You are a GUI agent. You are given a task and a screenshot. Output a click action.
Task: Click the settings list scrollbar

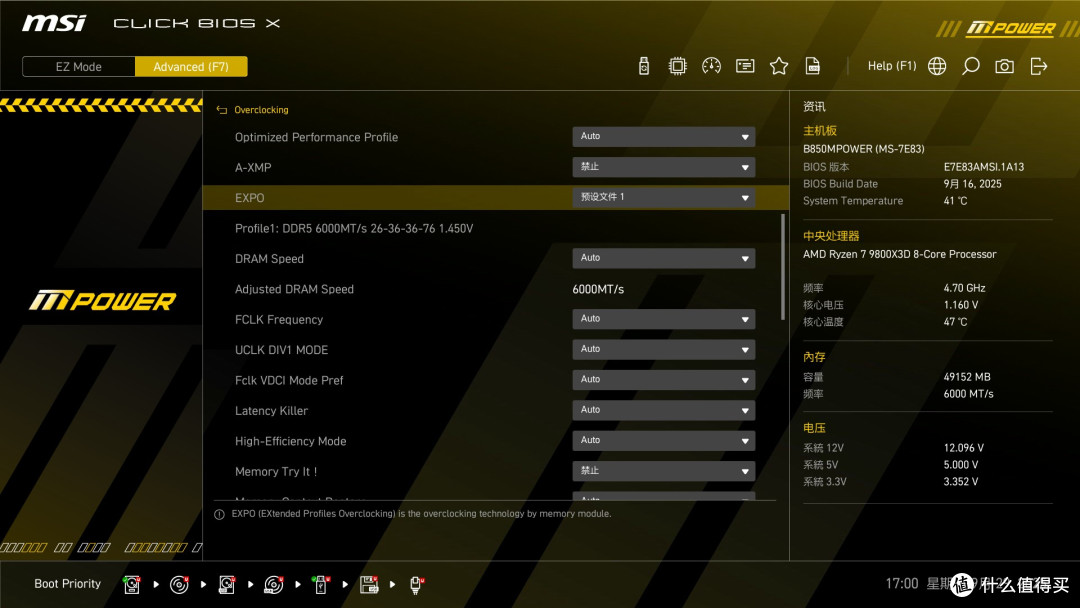782,267
